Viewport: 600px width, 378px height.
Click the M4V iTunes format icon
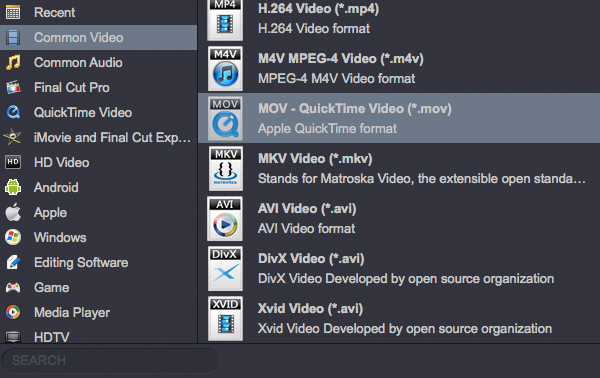click(225, 69)
